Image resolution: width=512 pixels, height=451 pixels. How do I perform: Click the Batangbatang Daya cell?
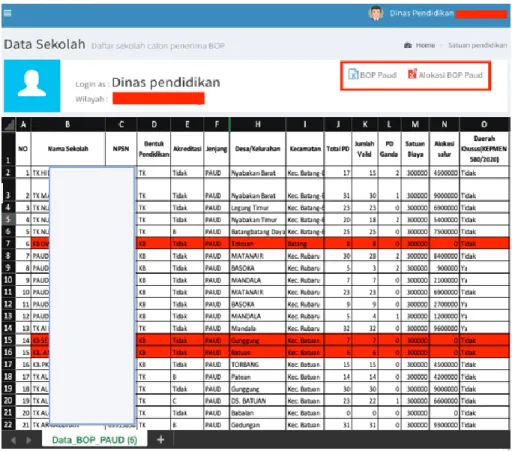click(257, 232)
